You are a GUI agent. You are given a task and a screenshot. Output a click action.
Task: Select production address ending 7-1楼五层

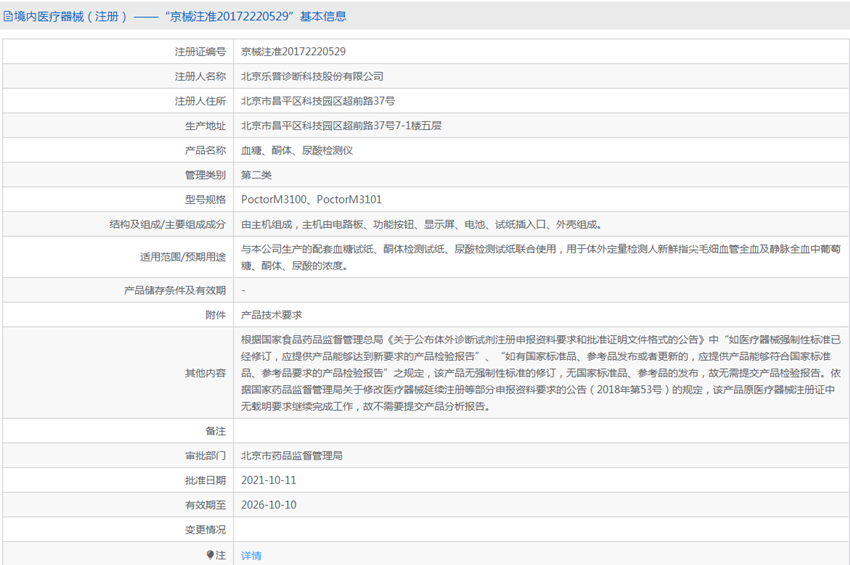(x=342, y=126)
